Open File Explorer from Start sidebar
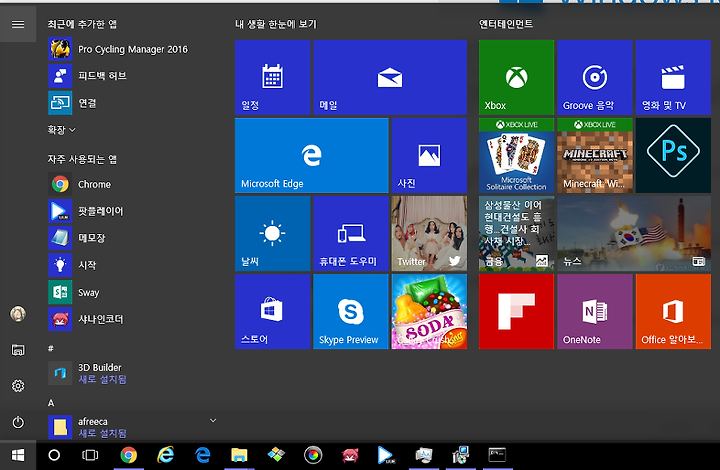 pos(18,350)
